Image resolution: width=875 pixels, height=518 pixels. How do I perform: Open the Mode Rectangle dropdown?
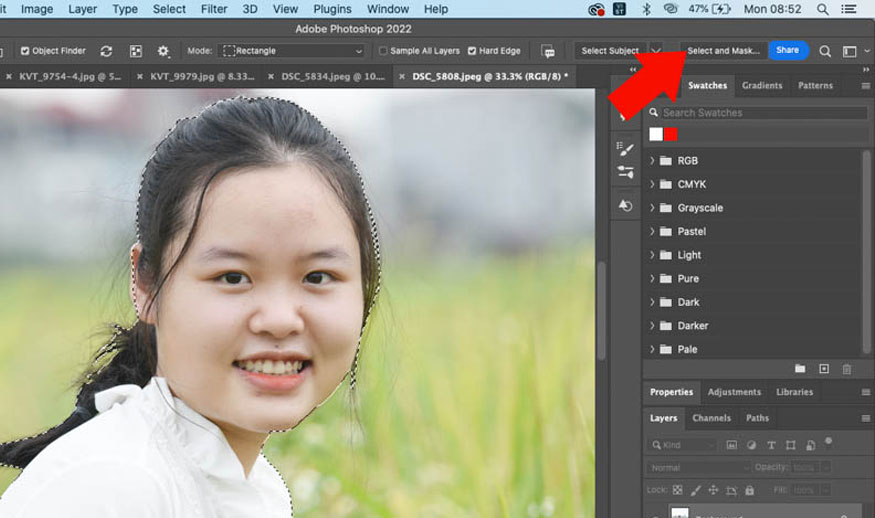pos(292,51)
